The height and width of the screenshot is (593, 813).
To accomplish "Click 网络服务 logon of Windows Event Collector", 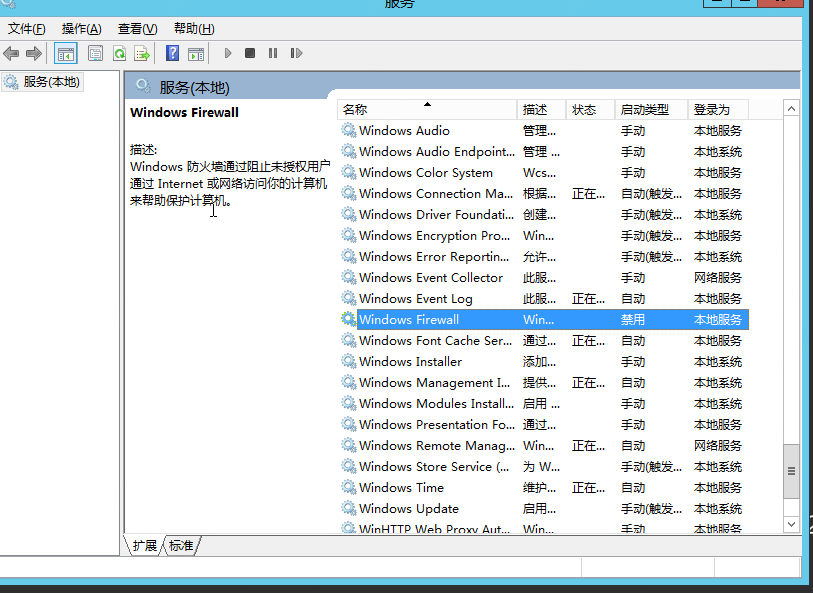I will pos(718,278).
